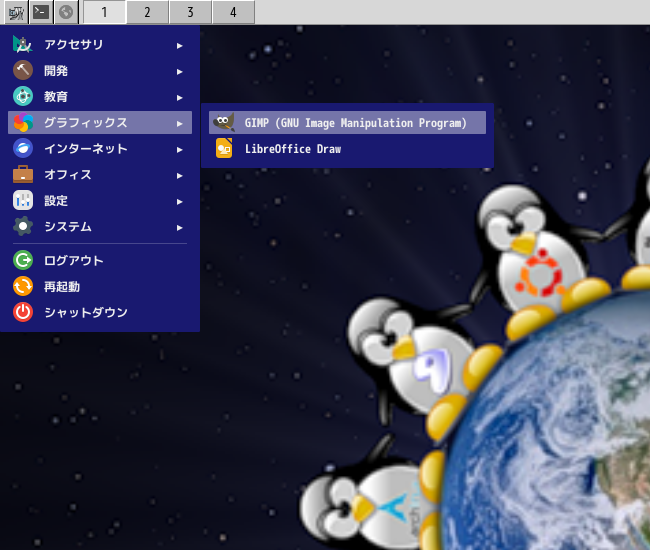Click the グラフィックス submenu arrow

pyautogui.click(x=179, y=124)
